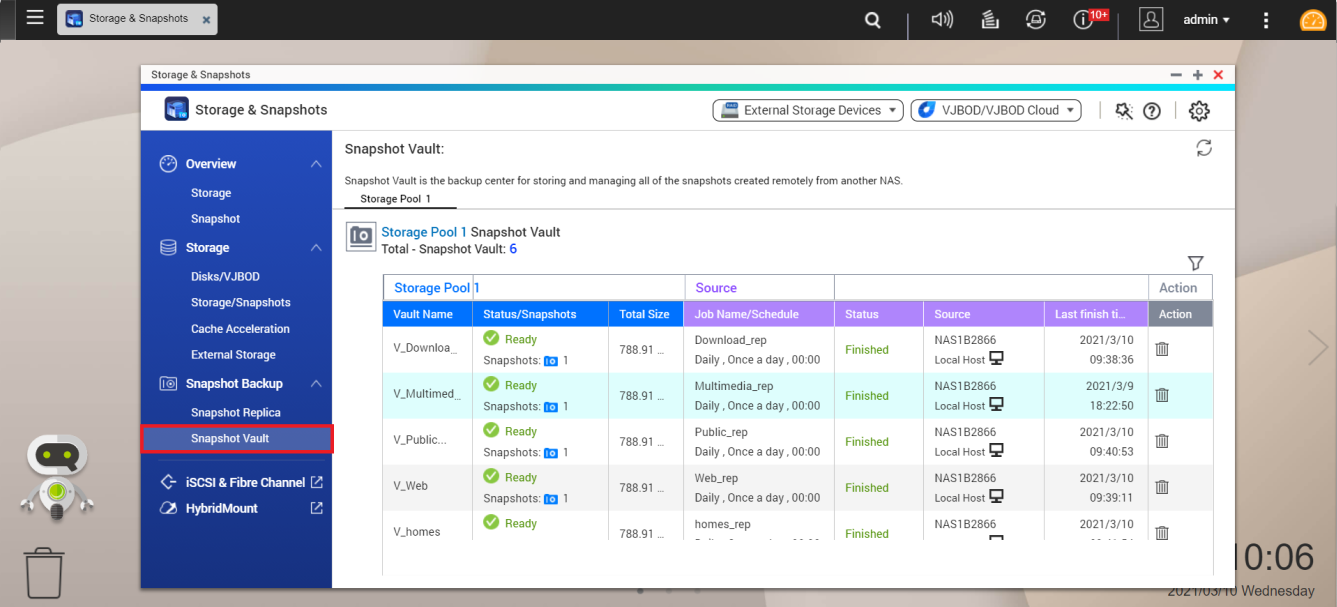This screenshot has height=607, width=1337.
Task: Open Cache Acceleration sidebar item
Action: 240,329
